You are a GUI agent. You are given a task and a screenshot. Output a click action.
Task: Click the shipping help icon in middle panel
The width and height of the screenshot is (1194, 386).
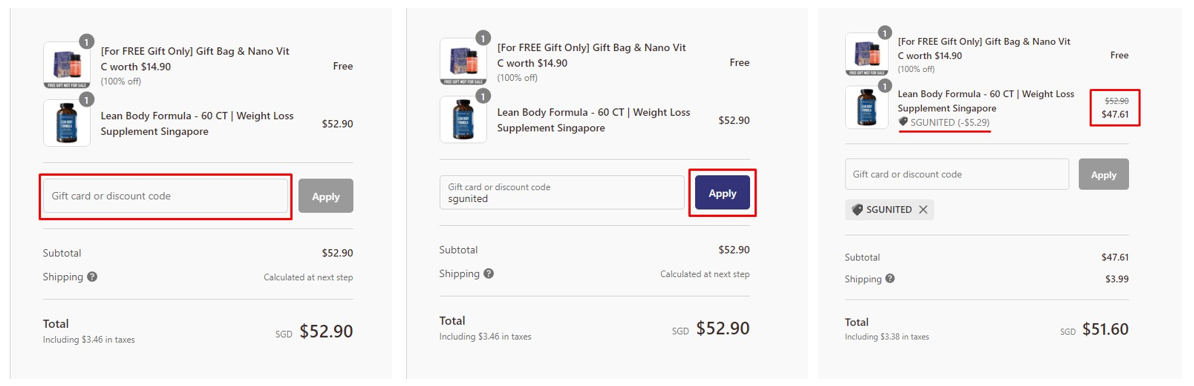coord(489,273)
